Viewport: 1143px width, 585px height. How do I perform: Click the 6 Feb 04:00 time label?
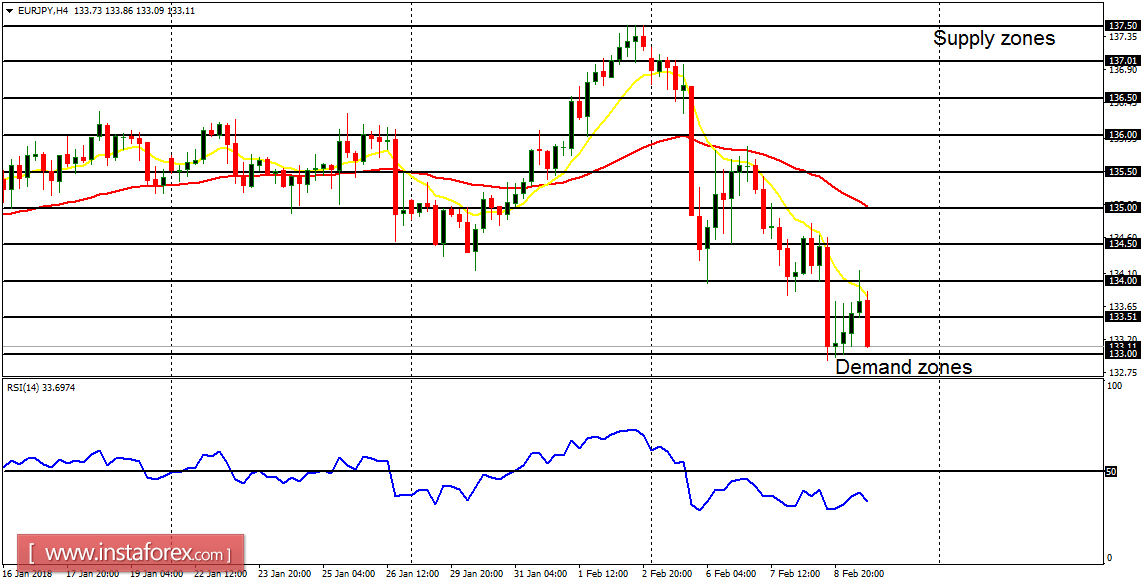[730, 573]
